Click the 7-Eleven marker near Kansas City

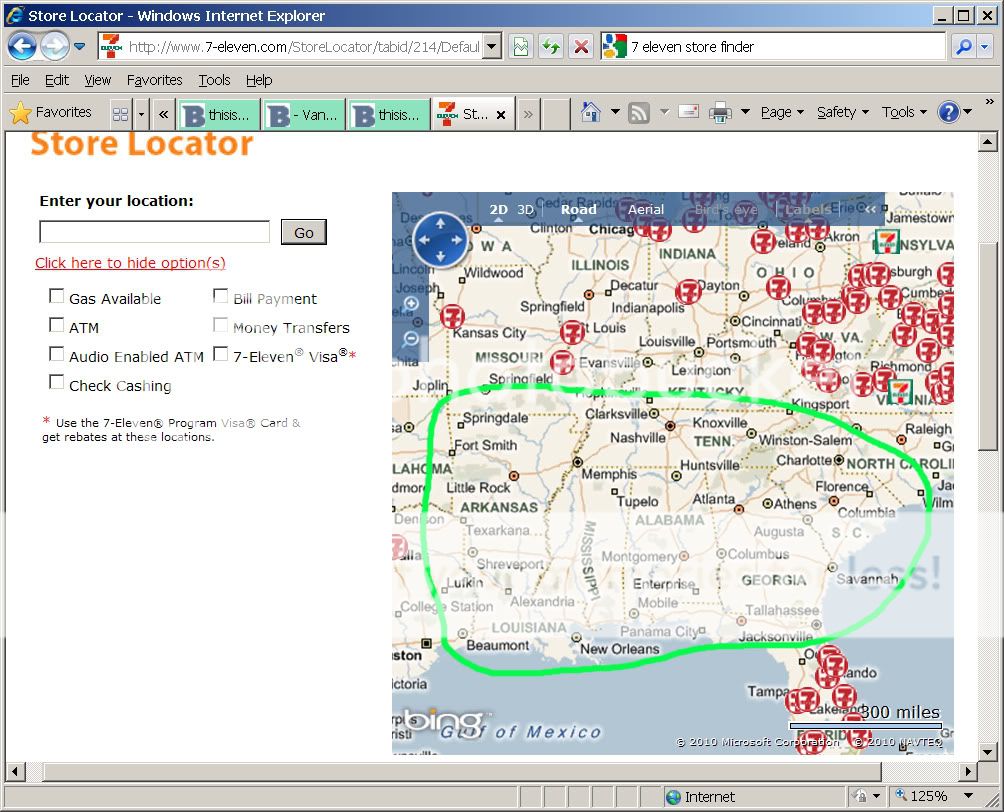(x=453, y=316)
